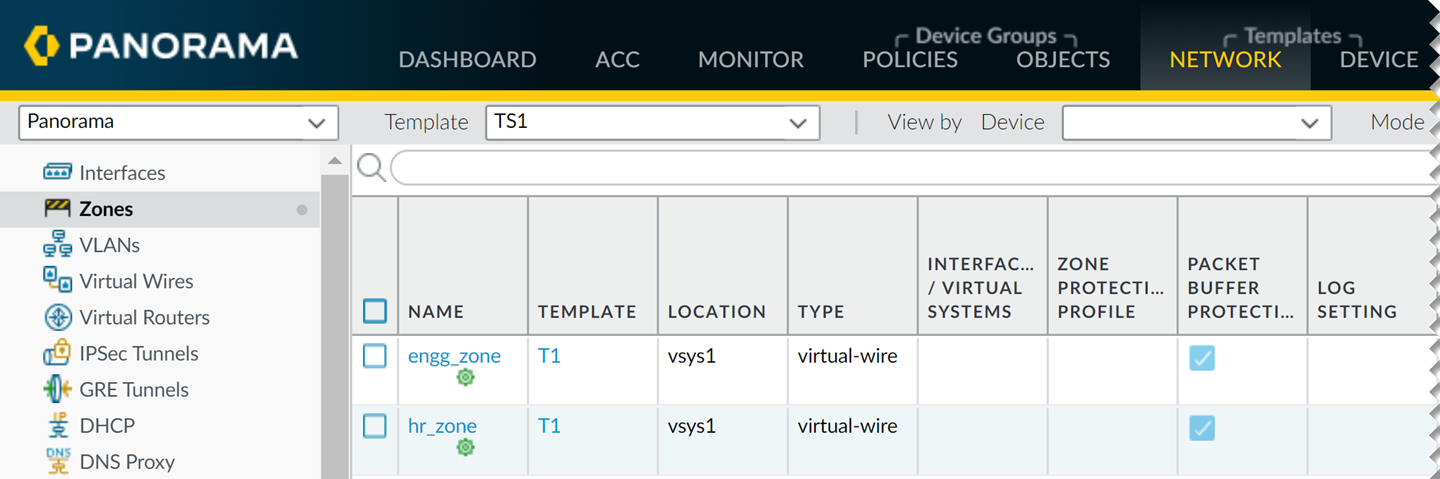Open the hr_zone zone link

click(442, 426)
